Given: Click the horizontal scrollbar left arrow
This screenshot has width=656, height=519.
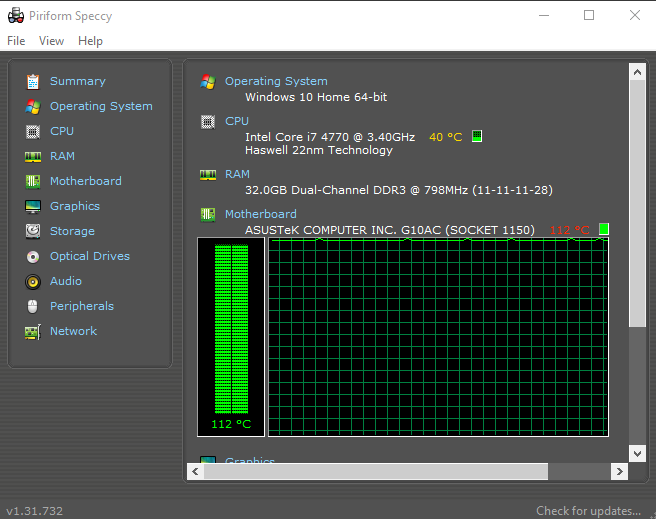Looking at the screenshot, I should 195,472.
